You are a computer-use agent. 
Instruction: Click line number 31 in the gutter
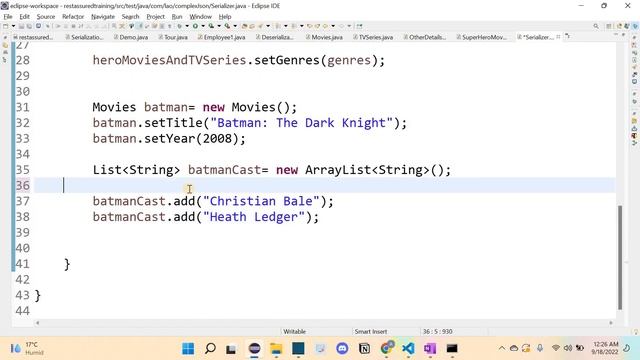pyautogui.click(x=22, y=107)
